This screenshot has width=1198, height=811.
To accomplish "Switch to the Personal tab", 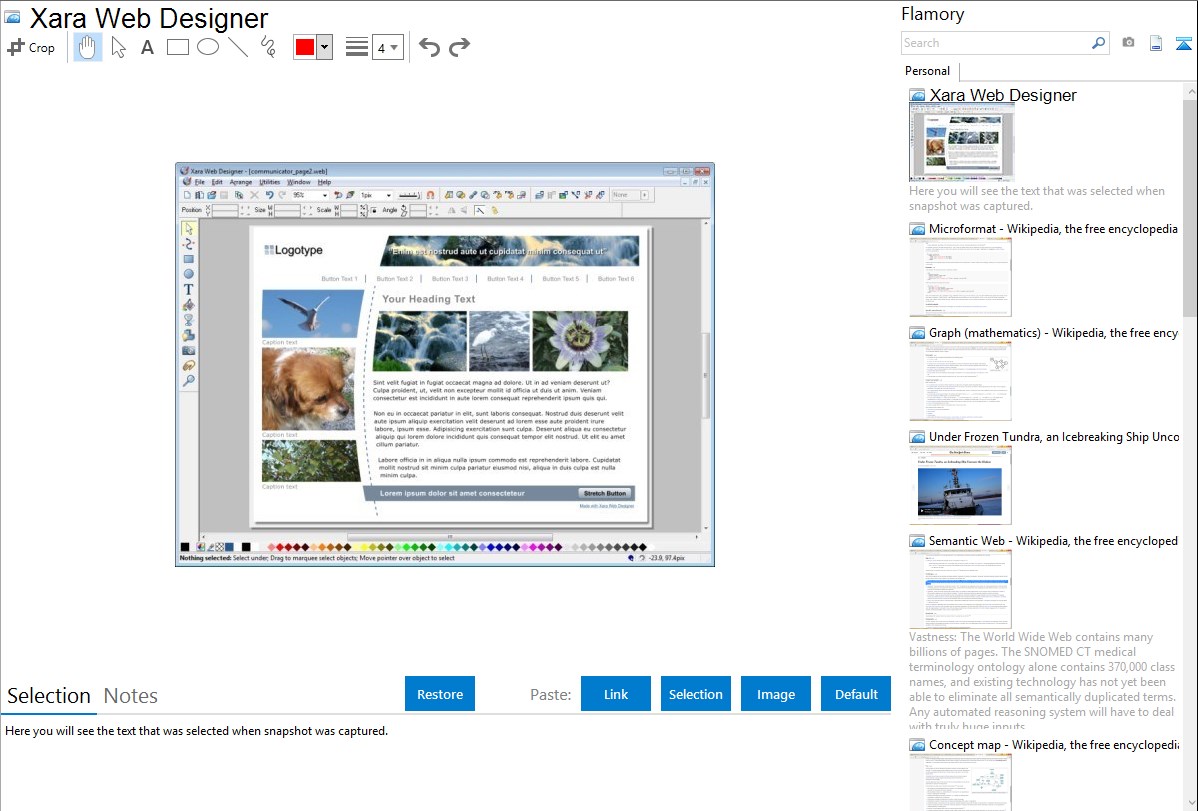I will 928,71.
